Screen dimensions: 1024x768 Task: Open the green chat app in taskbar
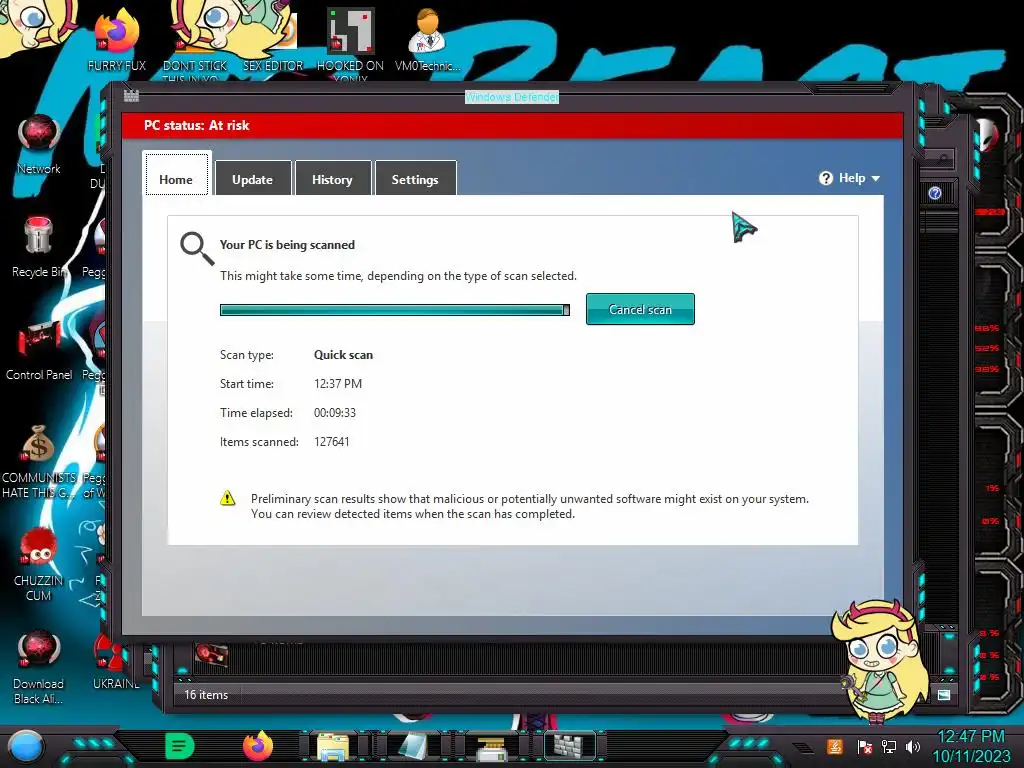(x=180, y=746)
